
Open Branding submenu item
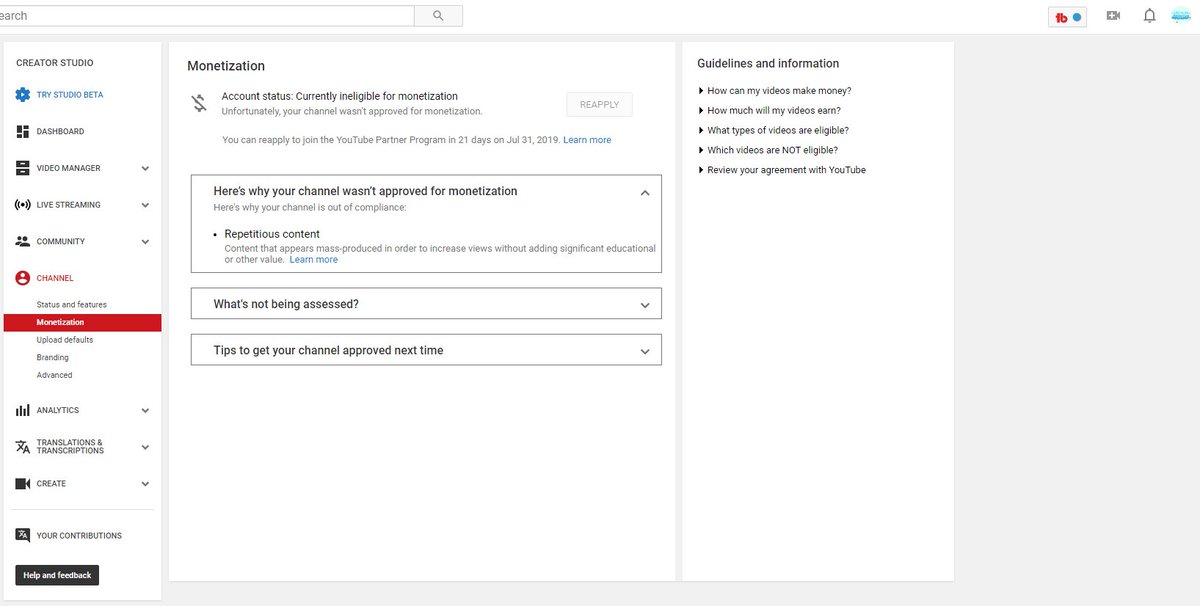53,358
